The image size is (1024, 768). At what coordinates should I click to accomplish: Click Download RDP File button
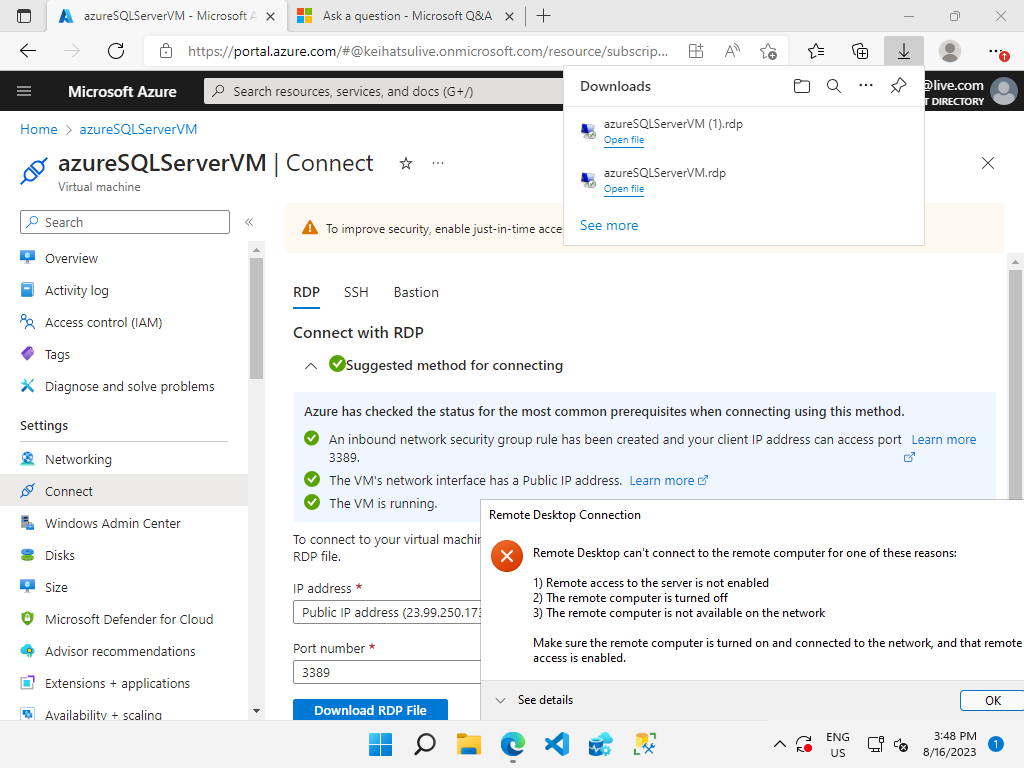click(370, 710)
